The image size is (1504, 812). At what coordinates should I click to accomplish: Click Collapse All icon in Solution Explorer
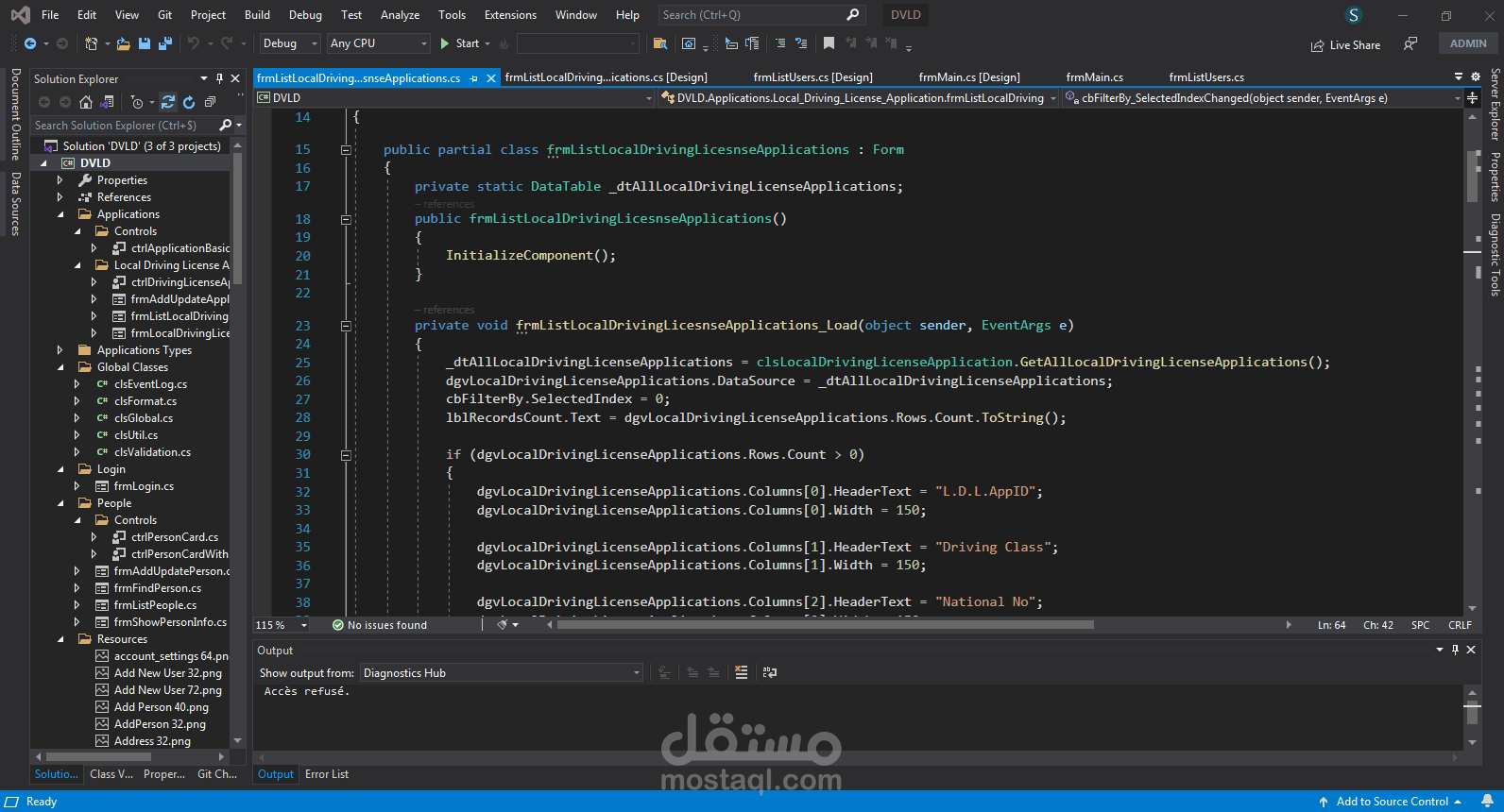tap(210, 102)
